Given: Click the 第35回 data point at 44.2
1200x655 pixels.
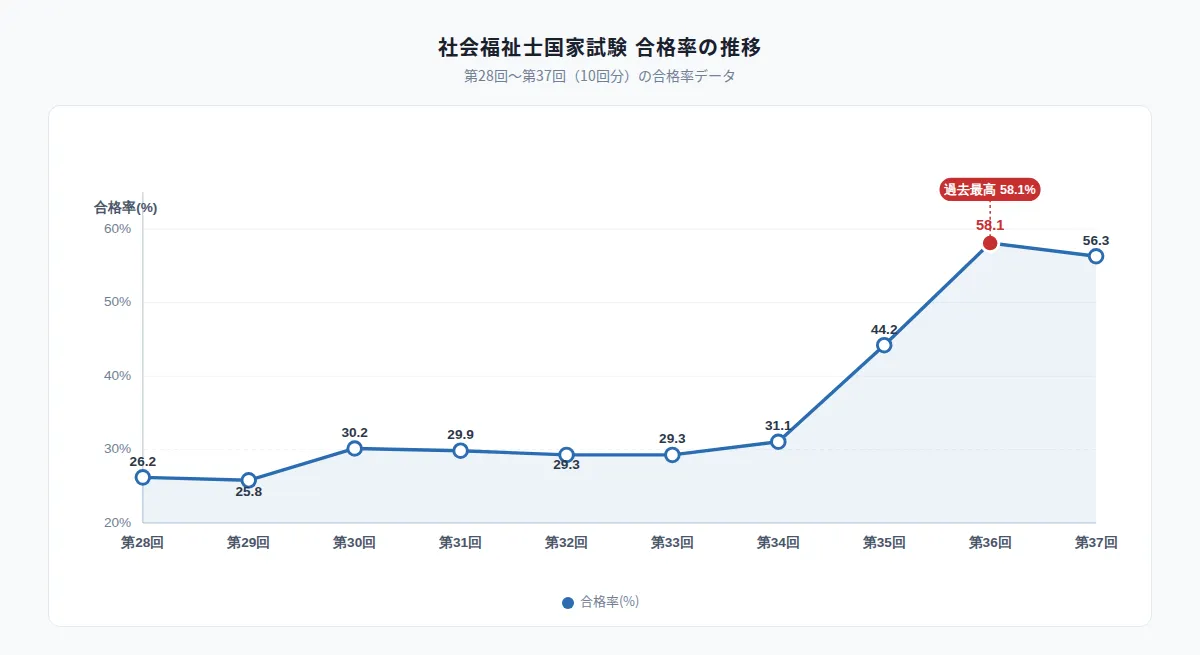Looking at the screenshot, I should point(884,345).
